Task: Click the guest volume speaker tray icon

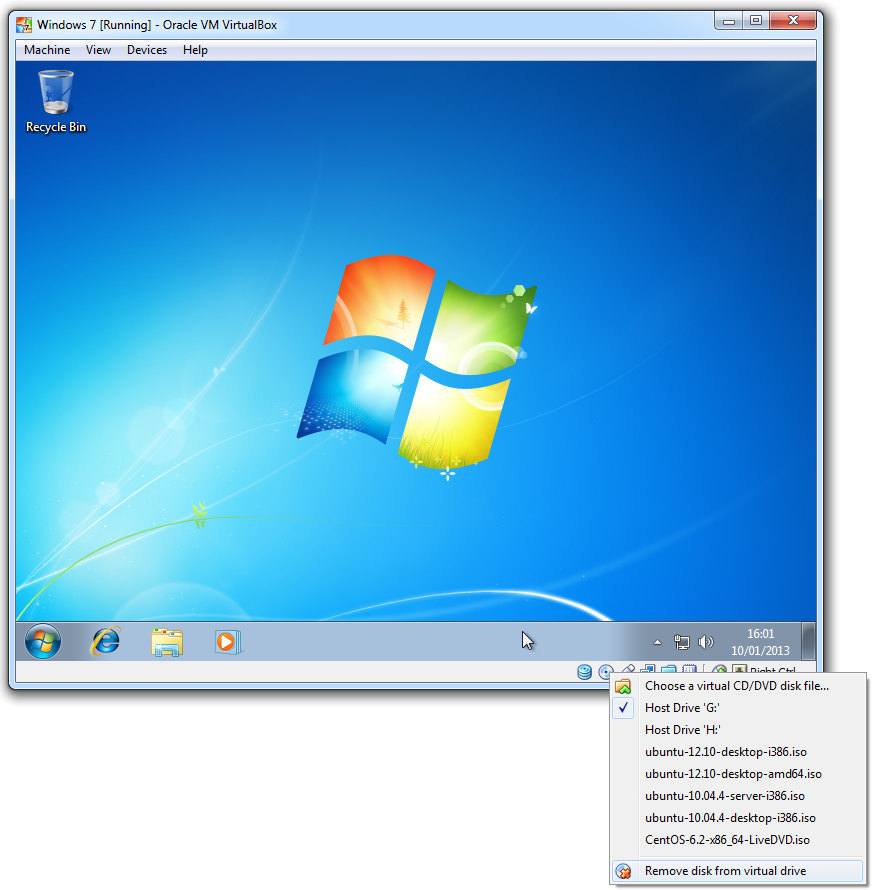Action: pos(706,642)
